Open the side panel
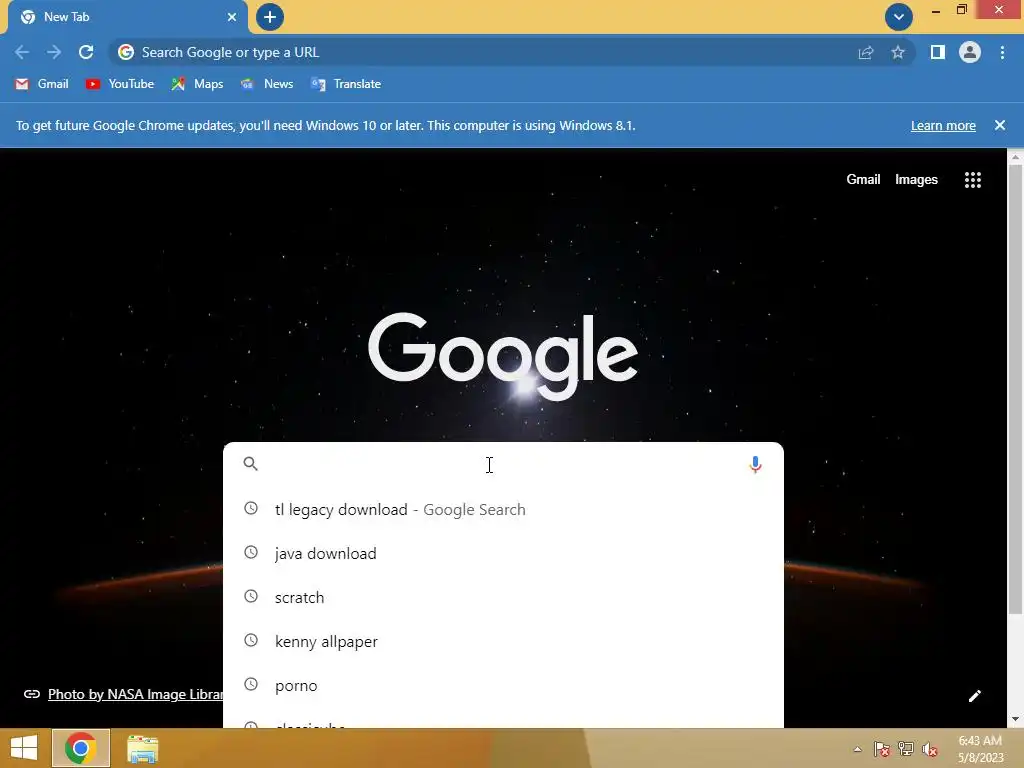Screen dimensions: 1024x768 [938, 52]
